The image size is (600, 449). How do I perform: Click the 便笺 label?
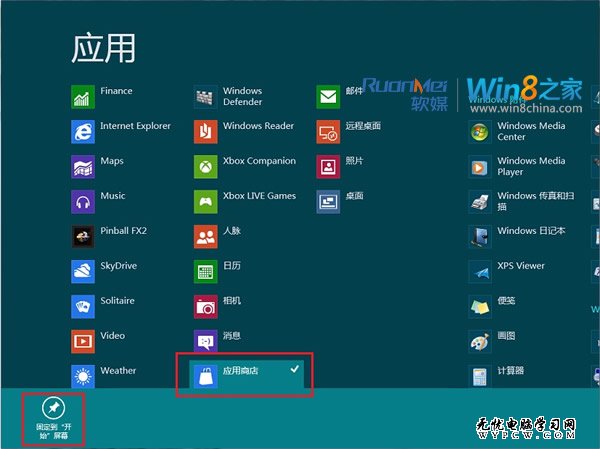[x=506, y=301]
